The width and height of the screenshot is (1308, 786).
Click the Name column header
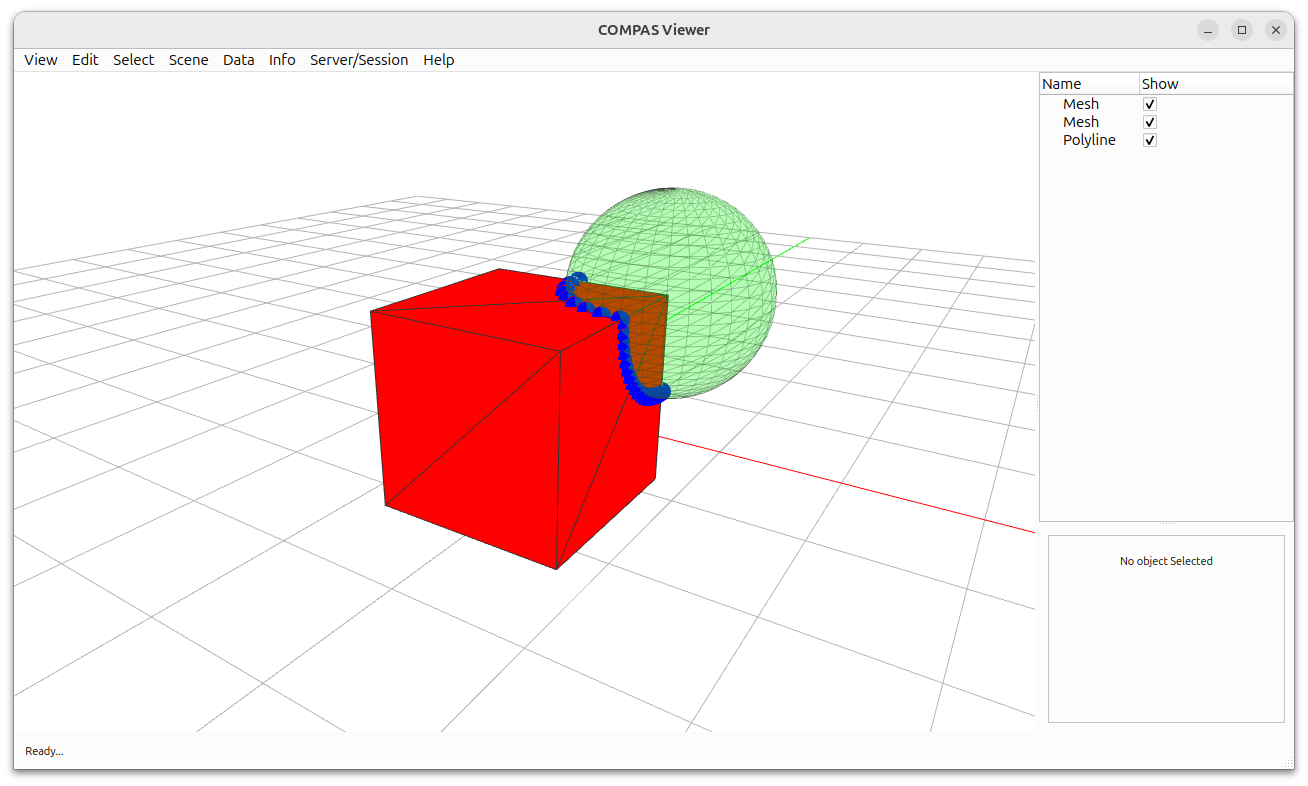click(1060, 83)
